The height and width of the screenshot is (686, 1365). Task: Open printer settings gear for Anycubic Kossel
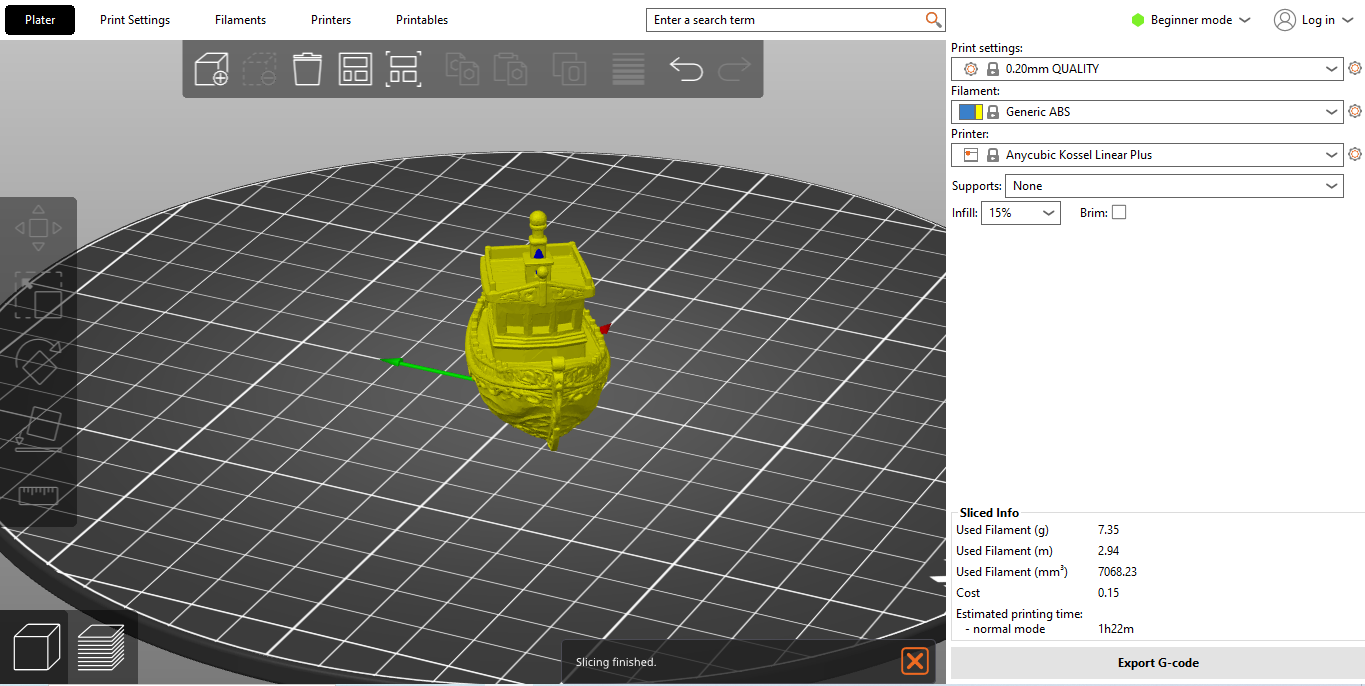click(x=1355, y=155)
